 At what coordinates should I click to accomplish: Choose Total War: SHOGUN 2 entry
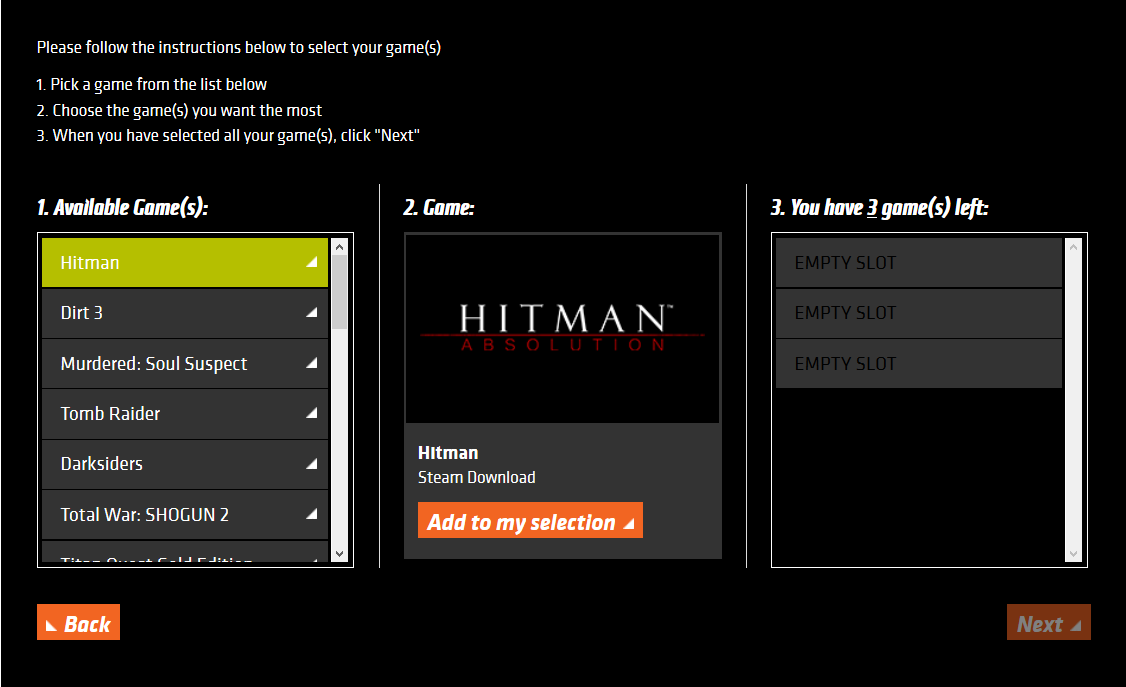click(x=185, y=514)
